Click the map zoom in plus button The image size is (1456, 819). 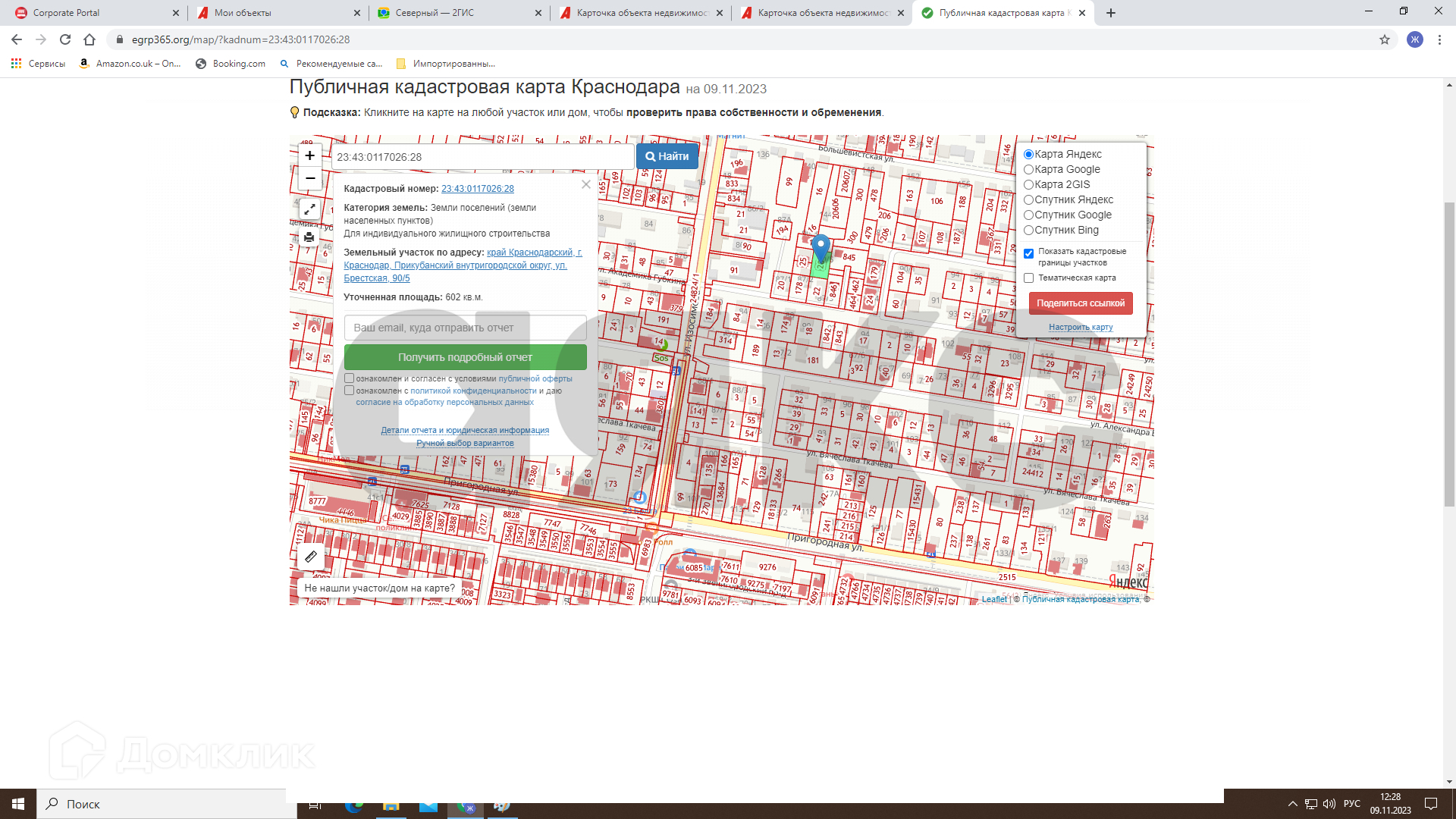(x=309, y=155)
